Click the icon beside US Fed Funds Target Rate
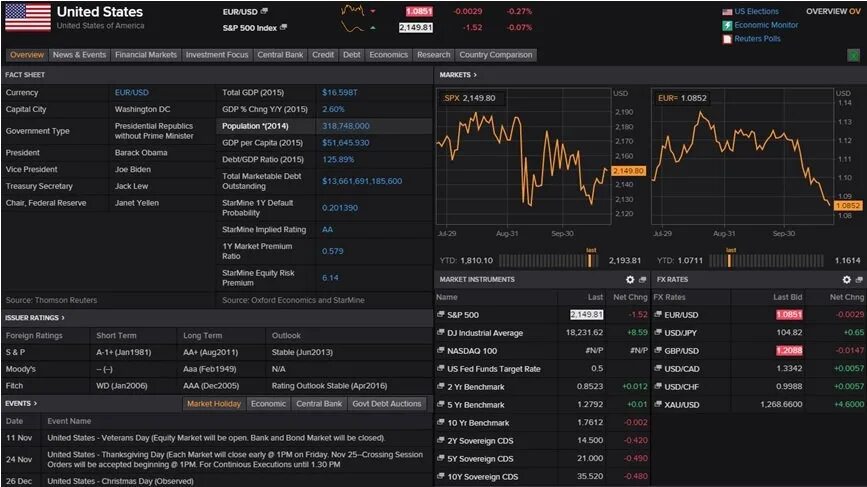The height and width of the screenshot is (487, 867). (x=441, y=369)
